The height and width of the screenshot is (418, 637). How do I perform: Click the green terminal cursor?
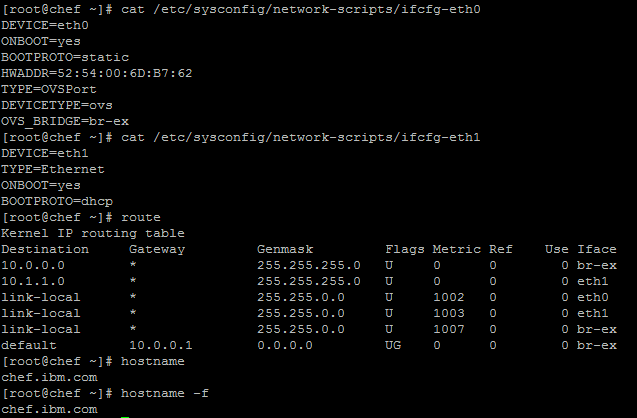[x=125, y=417]
